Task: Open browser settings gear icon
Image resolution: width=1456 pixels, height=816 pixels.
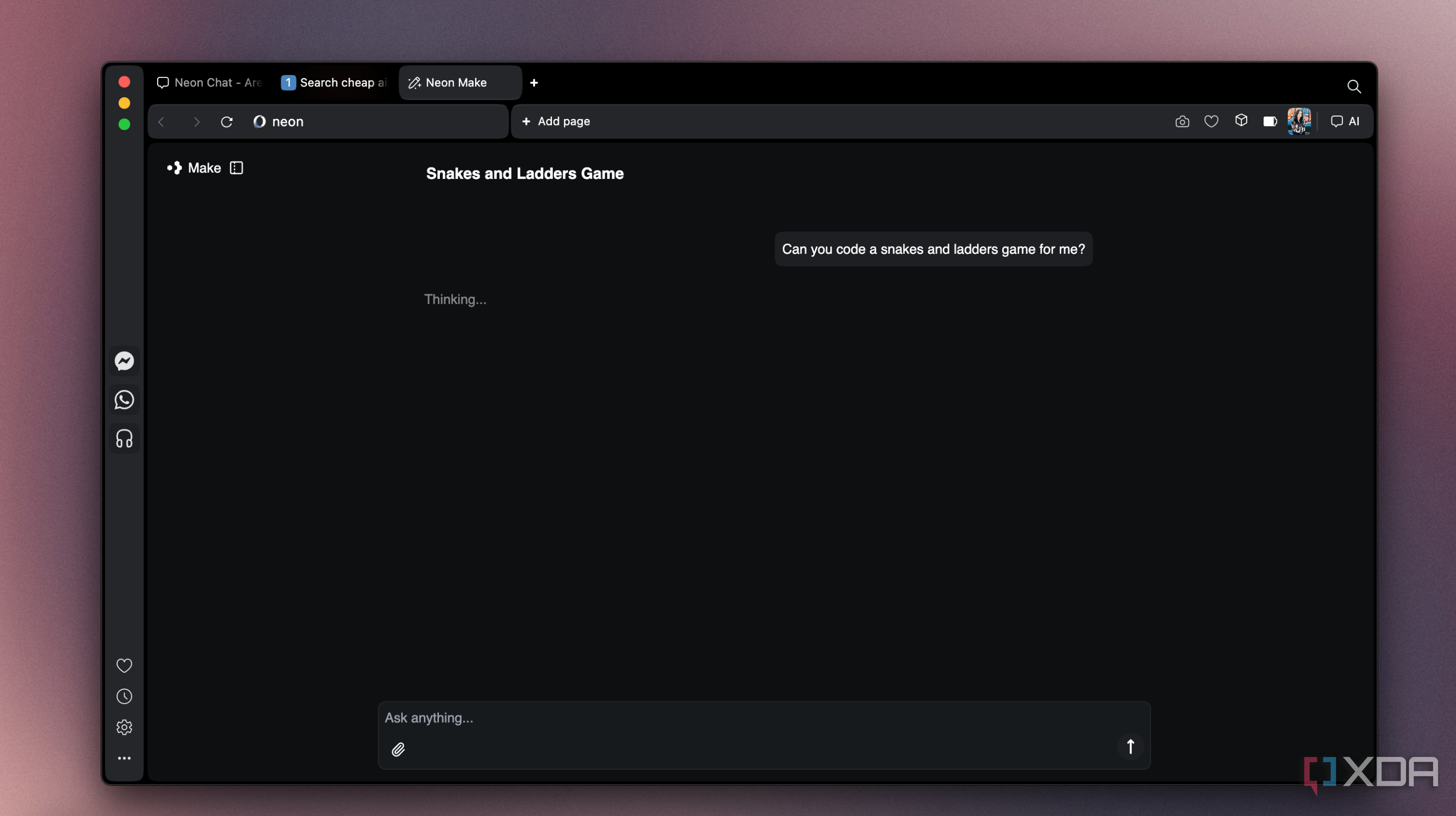Action: pyautogui.click(x=124, y=727)
